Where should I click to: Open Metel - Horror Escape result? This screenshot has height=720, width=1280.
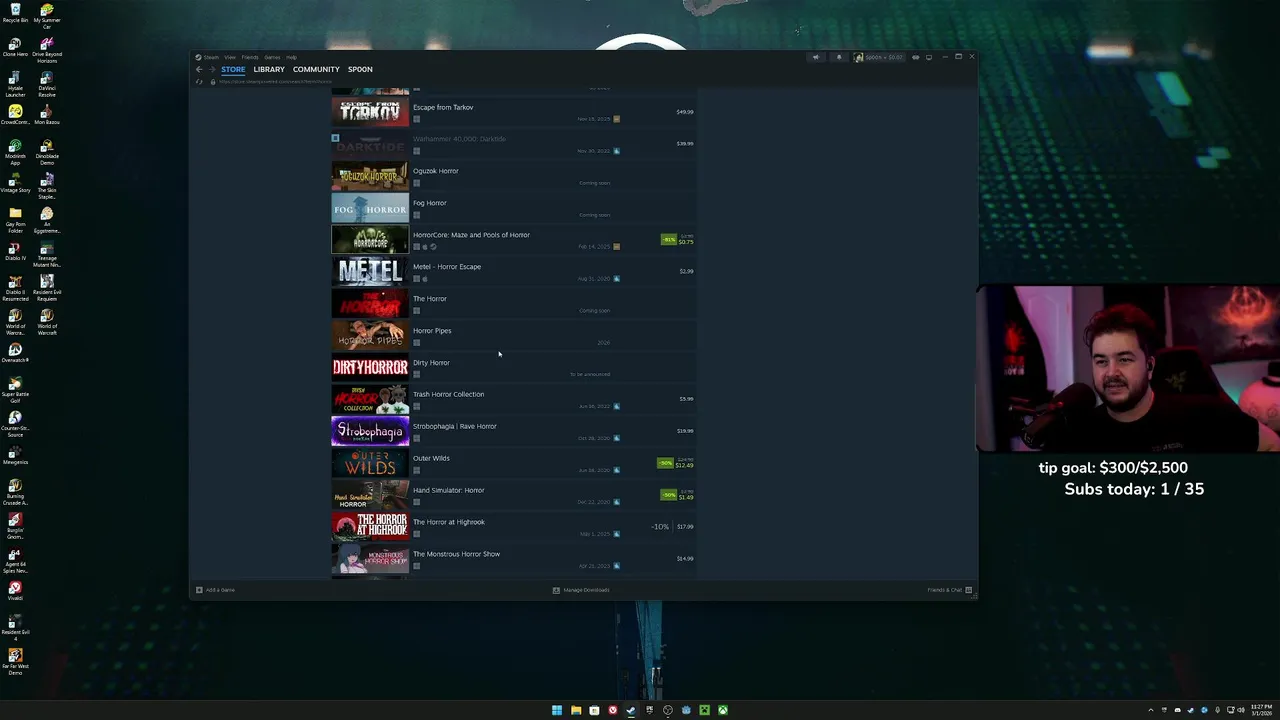click(513, 272)
